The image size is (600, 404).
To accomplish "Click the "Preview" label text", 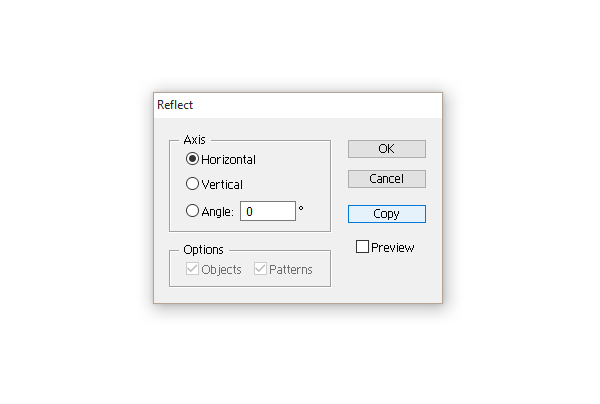I will (392, 247).
